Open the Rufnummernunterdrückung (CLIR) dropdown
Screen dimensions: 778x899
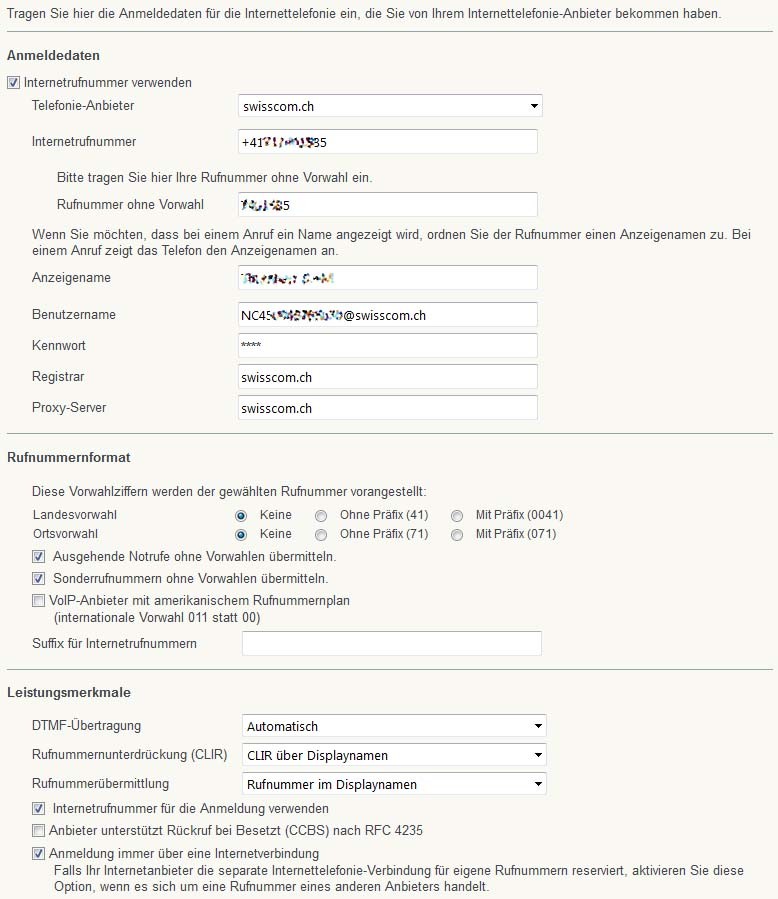(393, 754)
